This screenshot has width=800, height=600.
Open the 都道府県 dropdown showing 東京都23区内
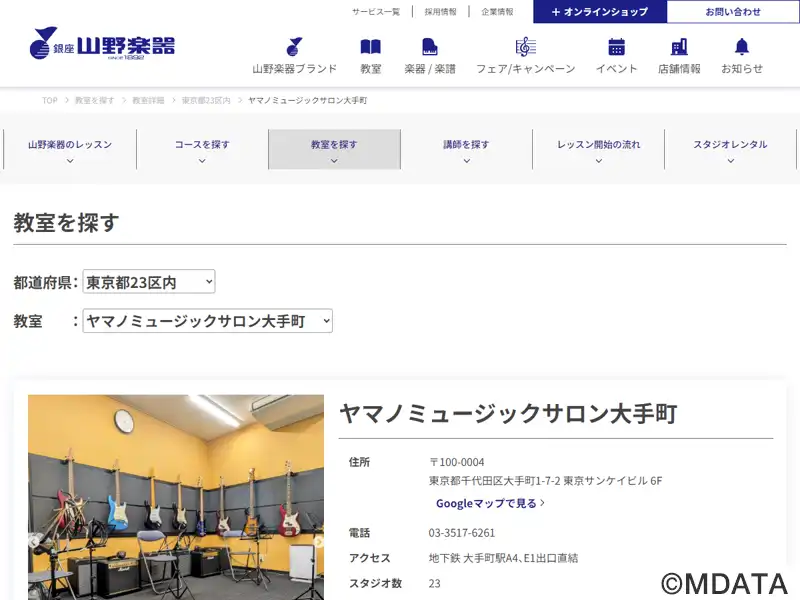click(149, 282)
